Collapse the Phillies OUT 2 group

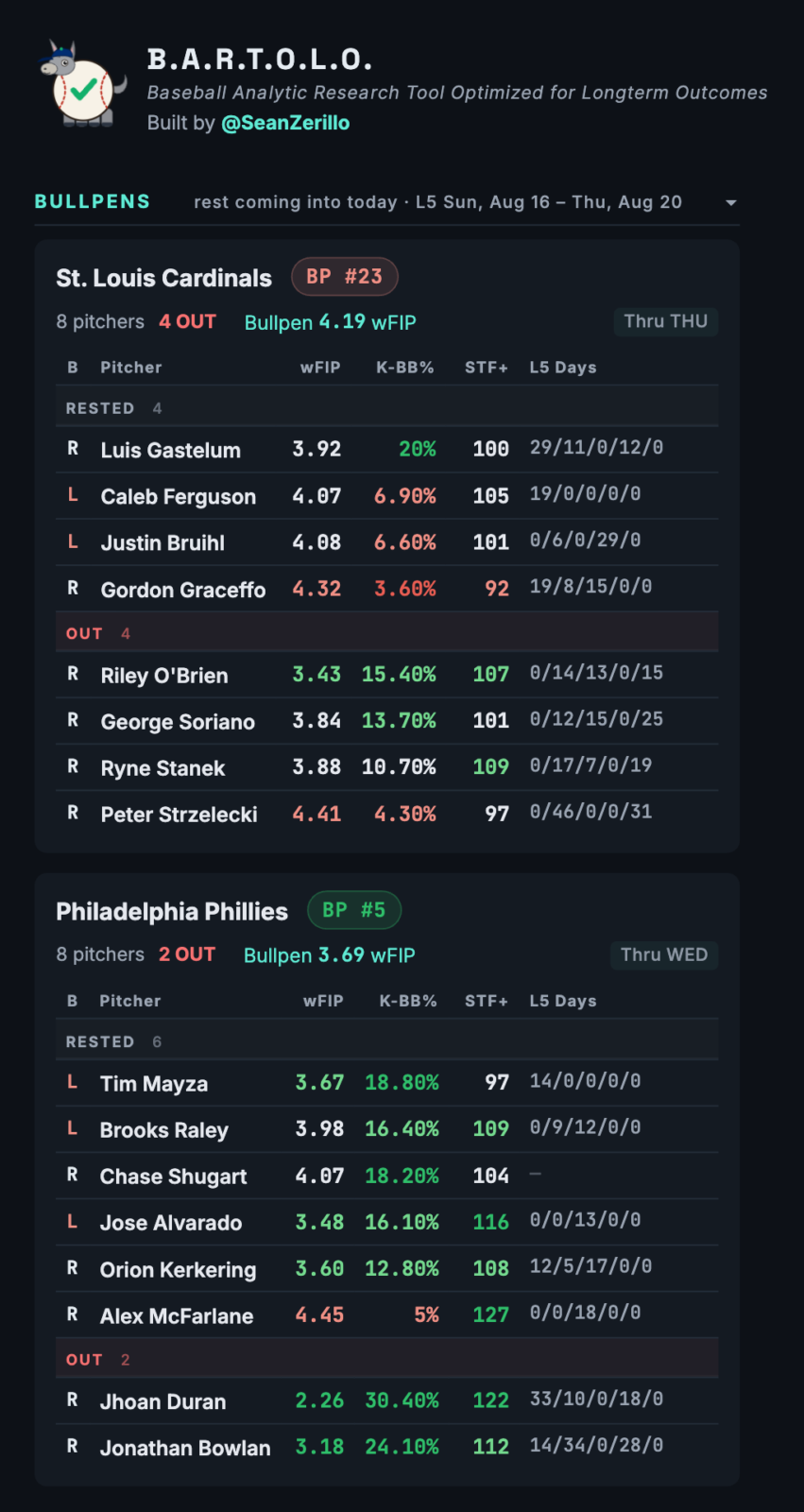(x=386, y=1360)
